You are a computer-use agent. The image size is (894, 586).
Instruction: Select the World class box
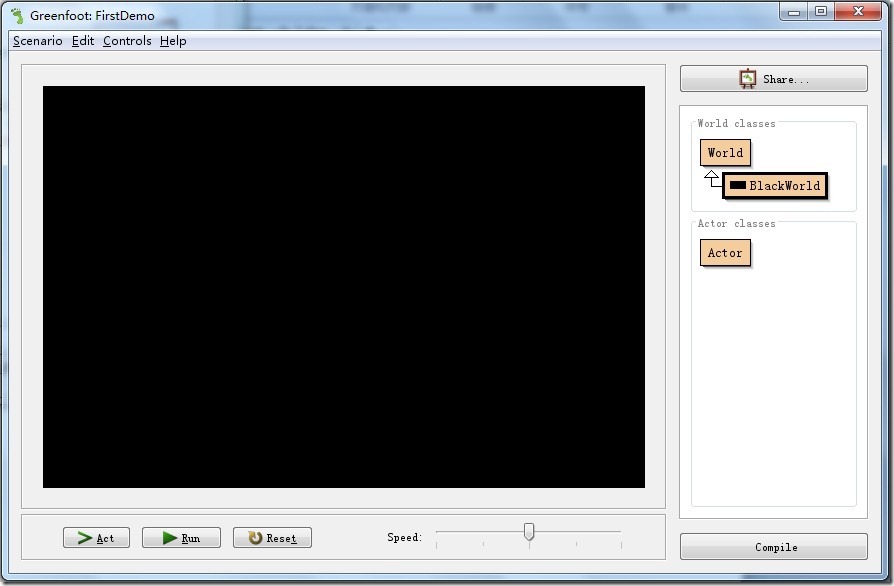click(x=725, y=152)
